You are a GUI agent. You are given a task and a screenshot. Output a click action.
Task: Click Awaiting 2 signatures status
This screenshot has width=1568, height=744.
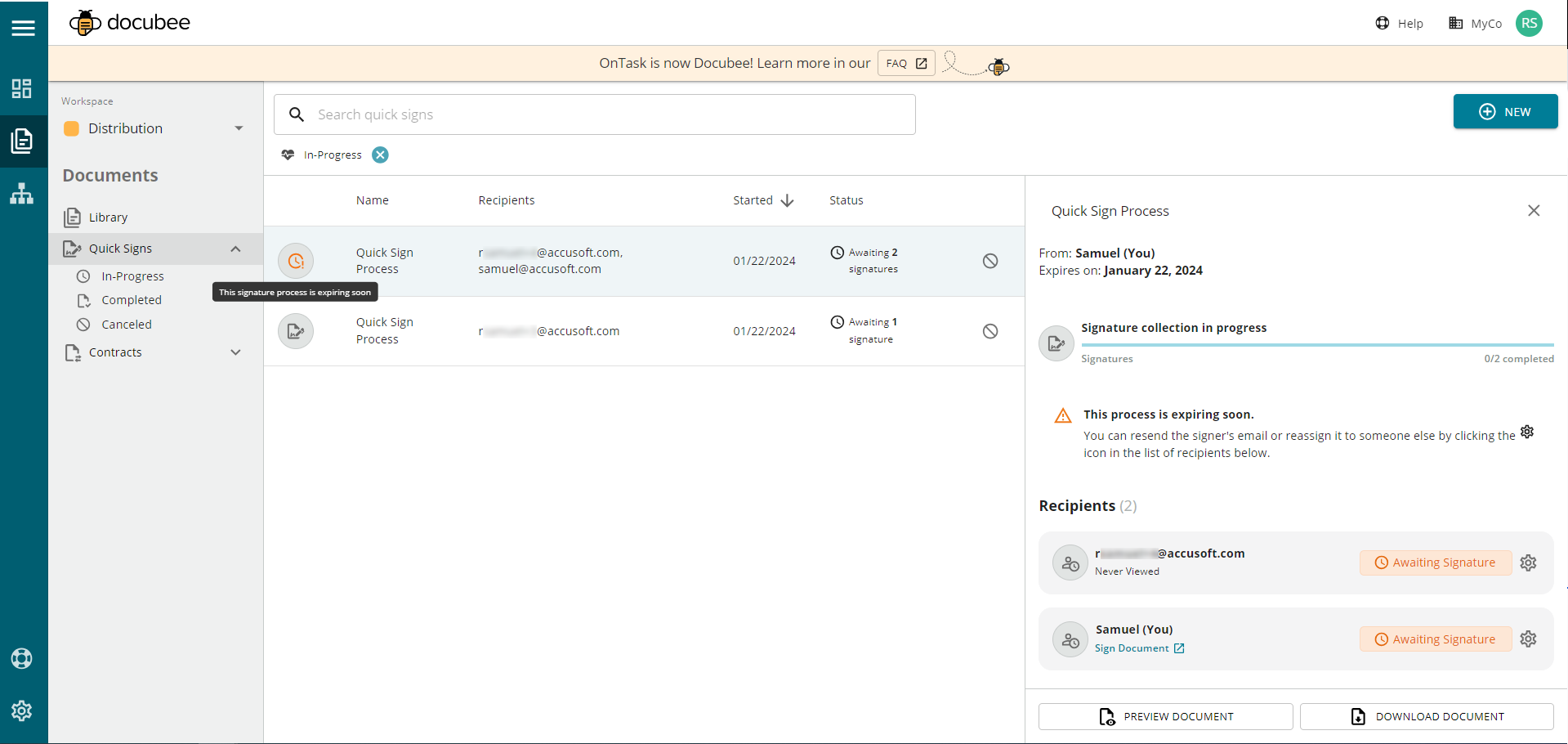864,261
